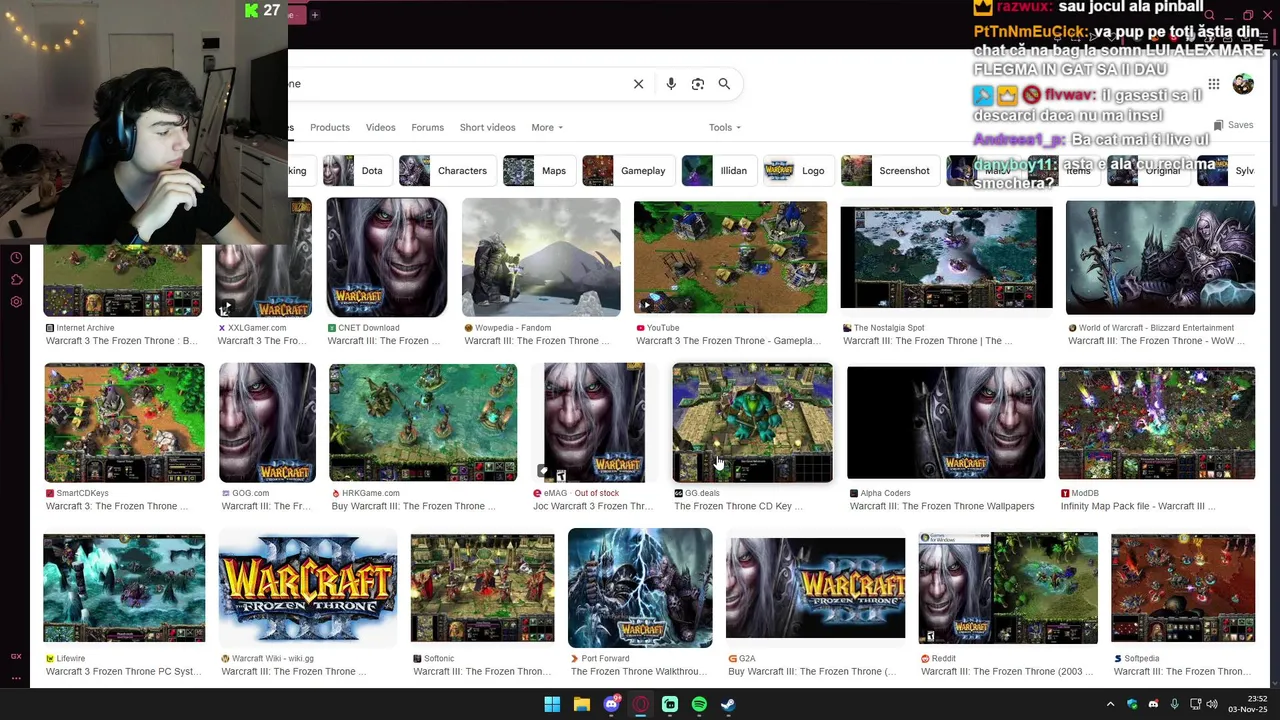Click the microphone tray icon

coord(1174,704)
